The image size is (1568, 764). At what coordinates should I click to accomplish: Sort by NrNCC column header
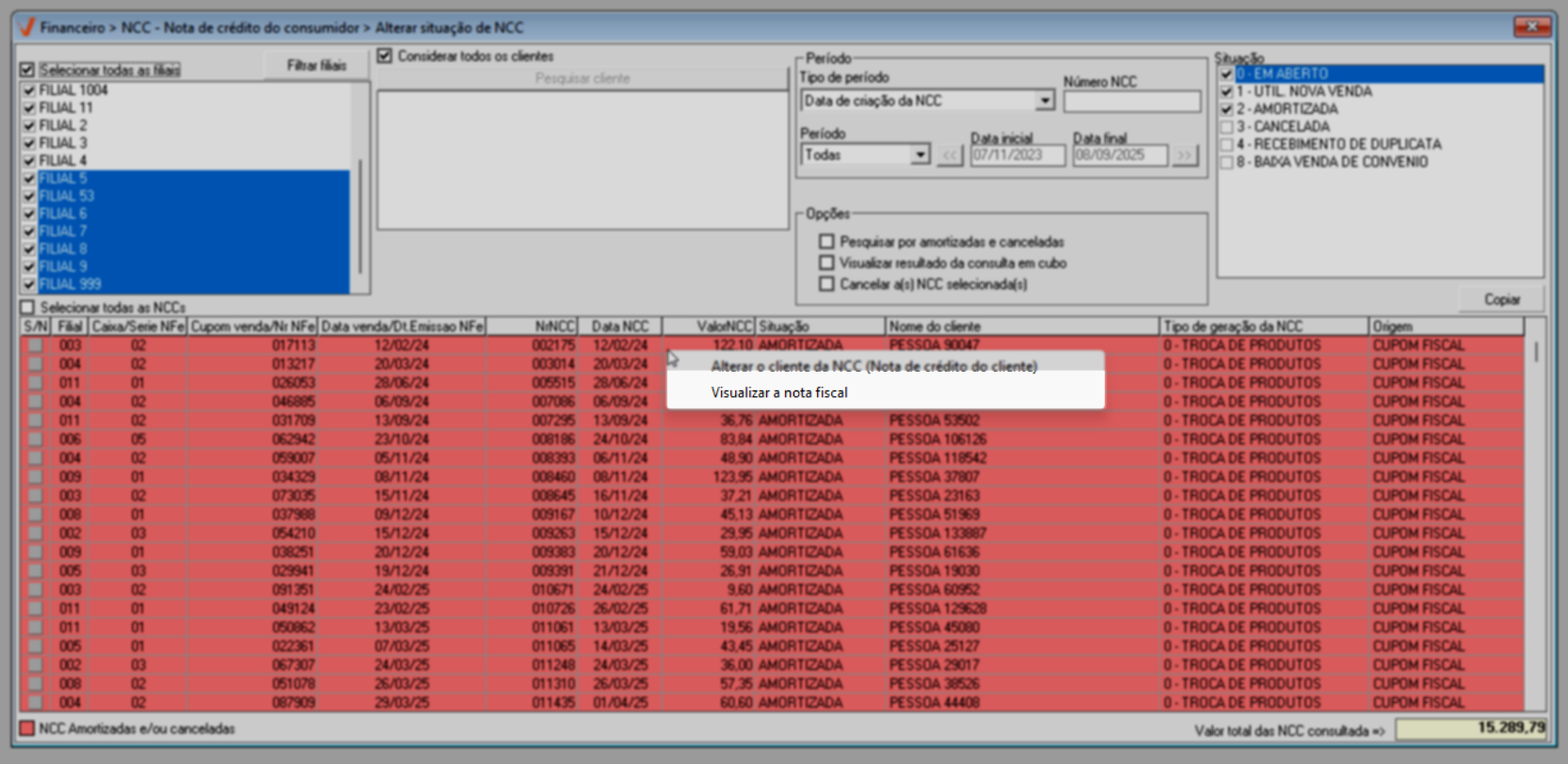531,326
